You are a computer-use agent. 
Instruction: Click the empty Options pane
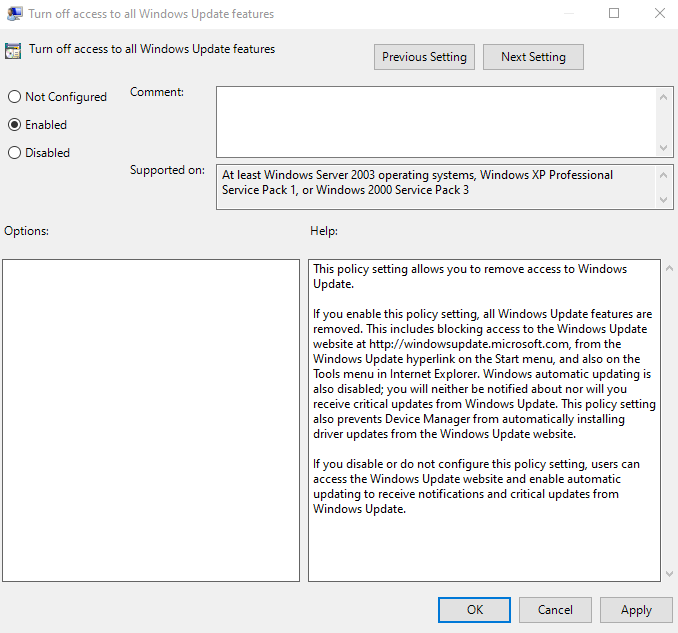click(x=151, y=420)
